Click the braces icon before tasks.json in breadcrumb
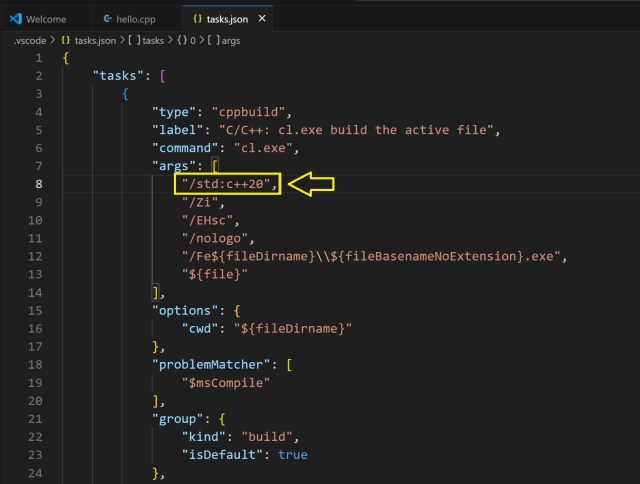 (x=66, y=39)
